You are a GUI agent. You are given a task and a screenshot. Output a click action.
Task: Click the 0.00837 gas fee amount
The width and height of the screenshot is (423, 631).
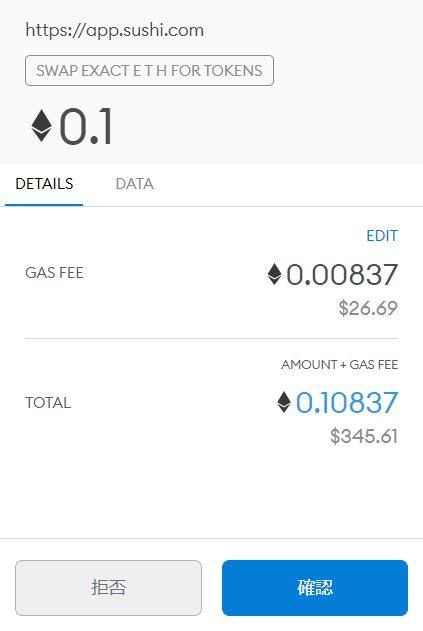(x=342, y=274)
